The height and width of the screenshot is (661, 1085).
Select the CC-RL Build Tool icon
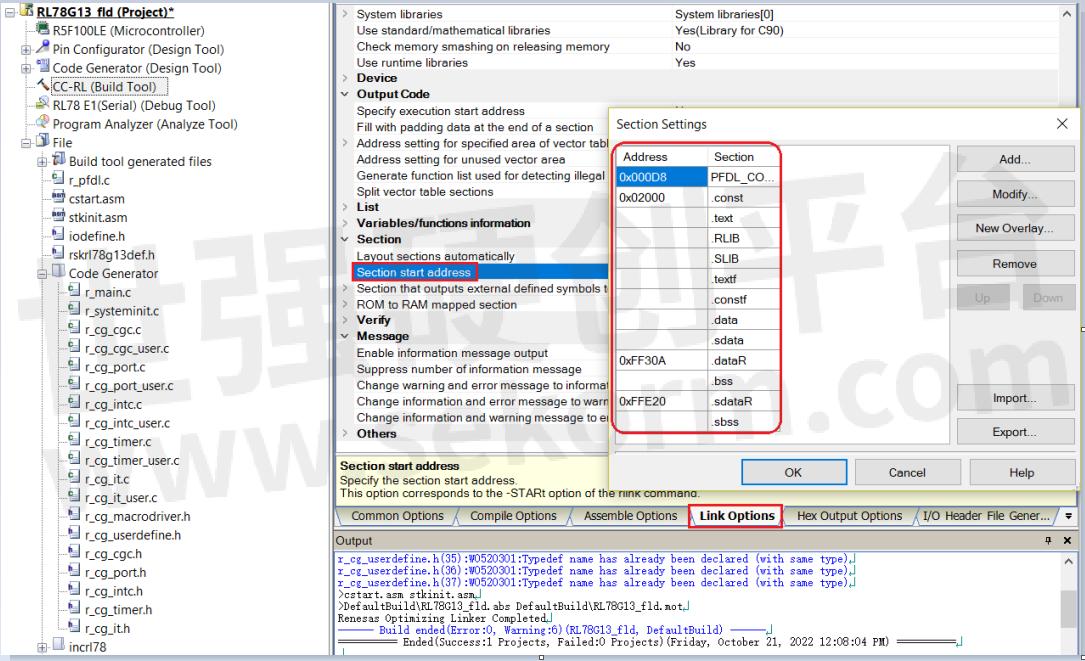(43, 87)
